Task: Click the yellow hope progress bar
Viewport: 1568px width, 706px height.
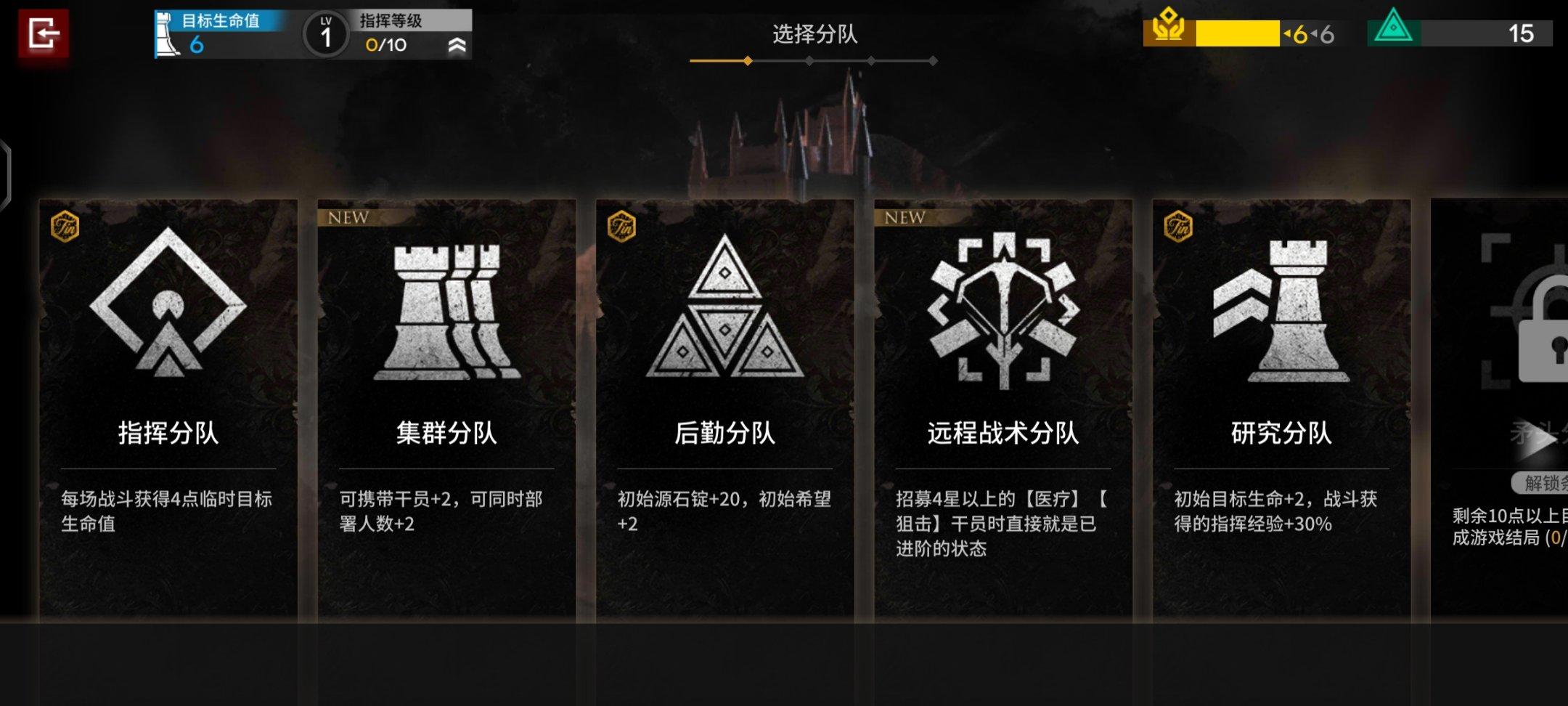Action: (1237, 33)
